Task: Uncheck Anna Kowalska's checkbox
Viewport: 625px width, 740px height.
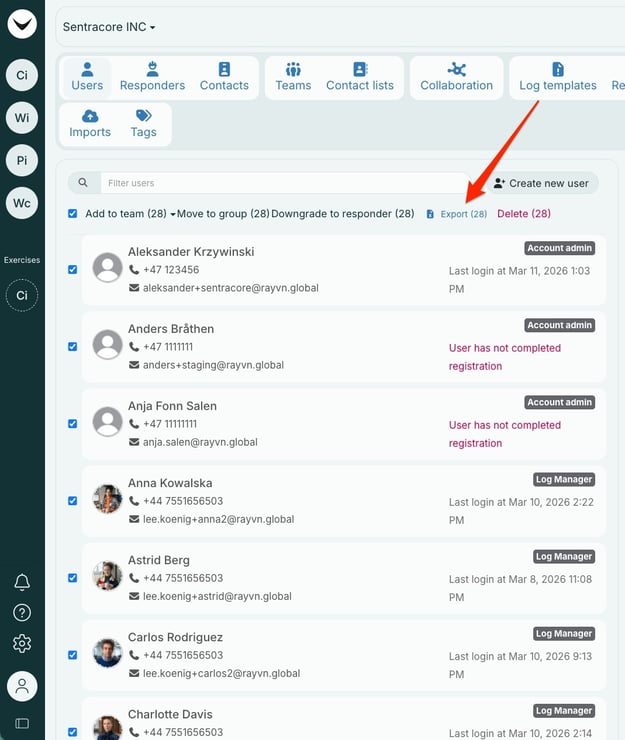Action: 72,501
